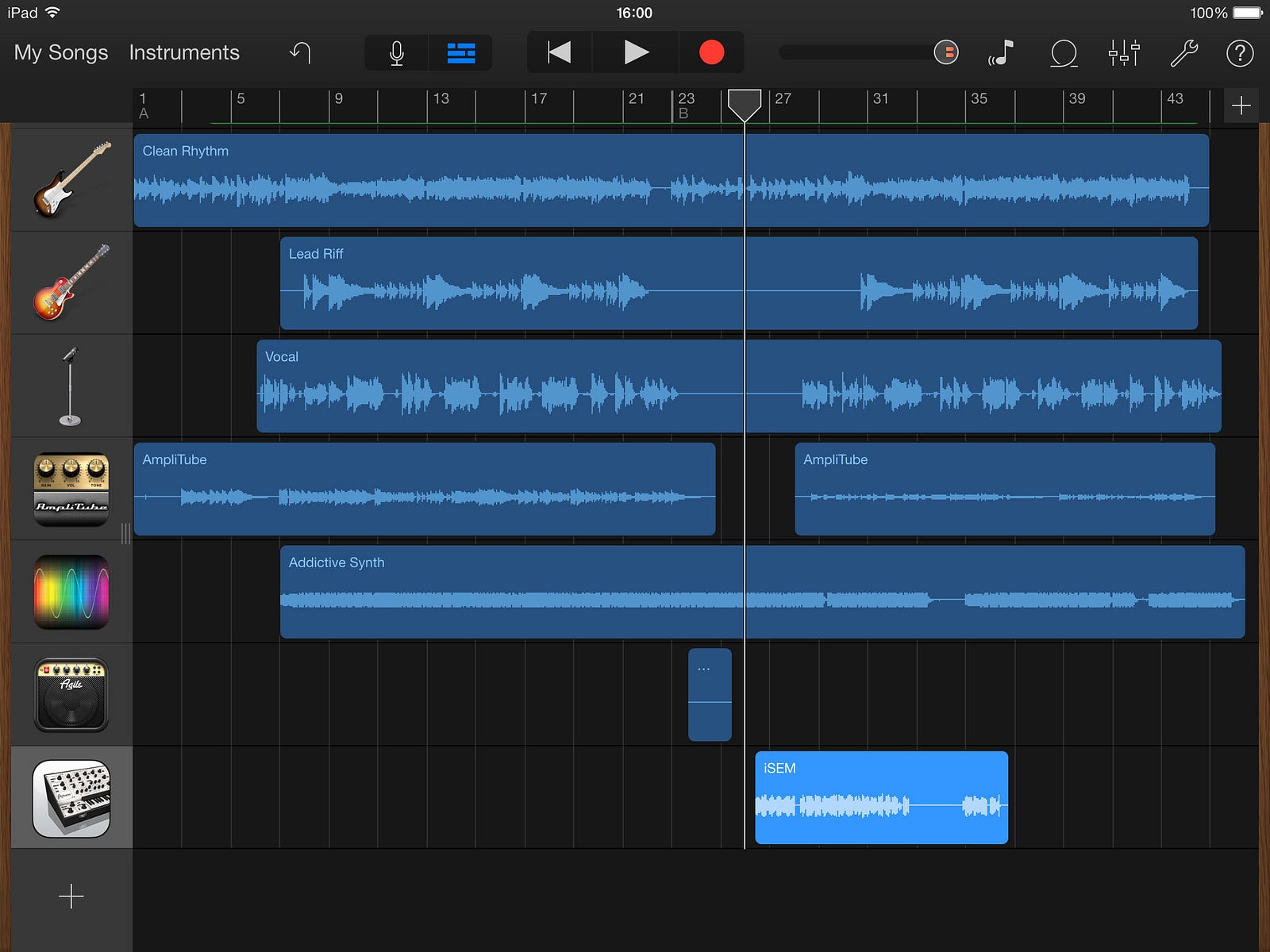Select the iSEM synthesizer track icon
The image size is (1270, 952).
71,798
